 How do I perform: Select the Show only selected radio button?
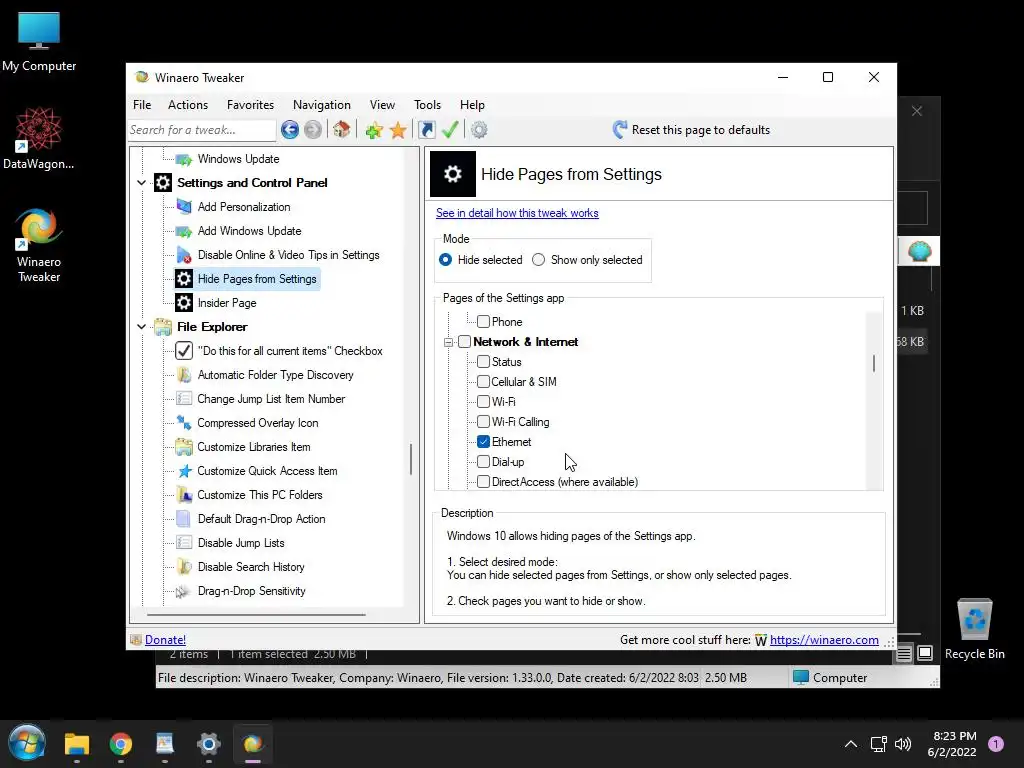coord(538,260)
